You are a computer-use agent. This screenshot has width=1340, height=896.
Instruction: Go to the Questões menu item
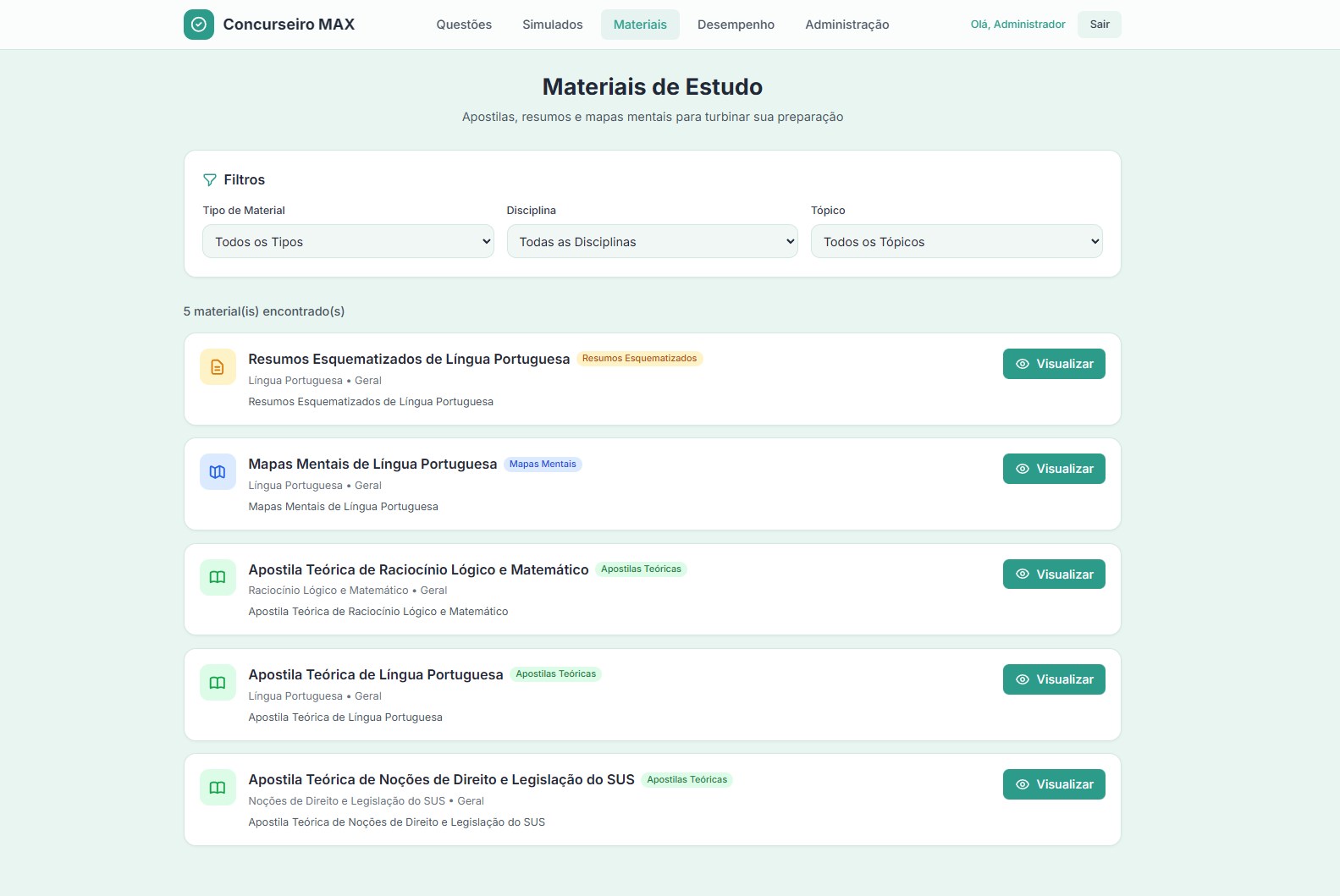tap(464, 25)
